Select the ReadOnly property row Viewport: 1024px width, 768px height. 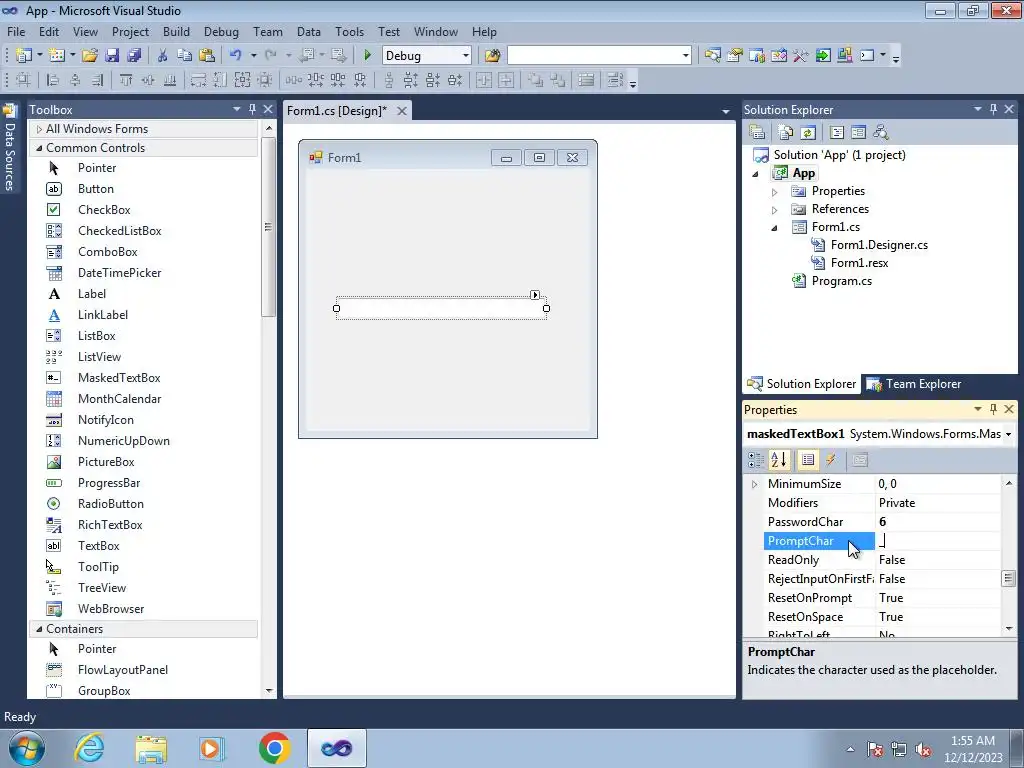click(x=882, y=560)
